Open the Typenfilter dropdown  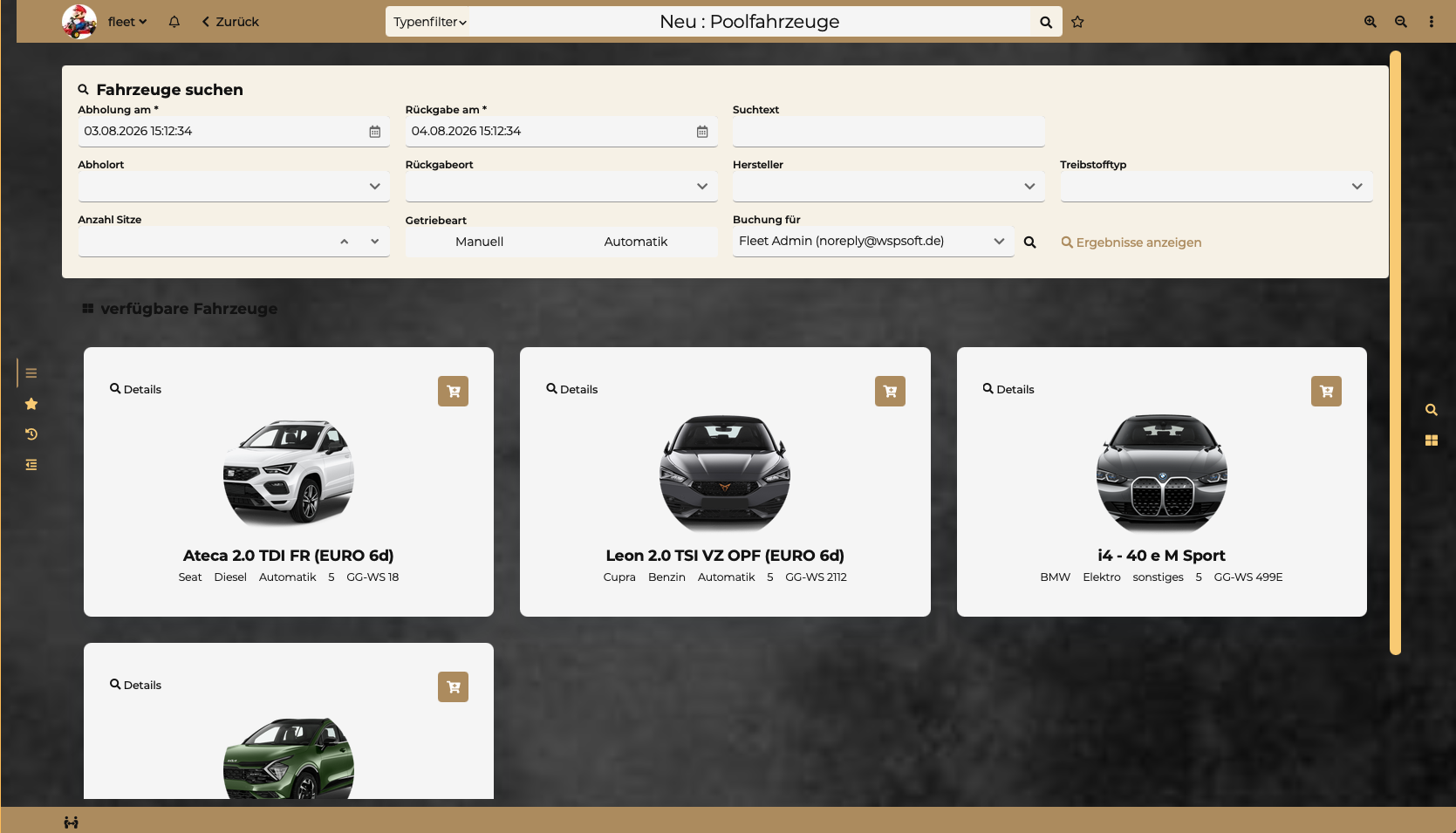[429, 22]
